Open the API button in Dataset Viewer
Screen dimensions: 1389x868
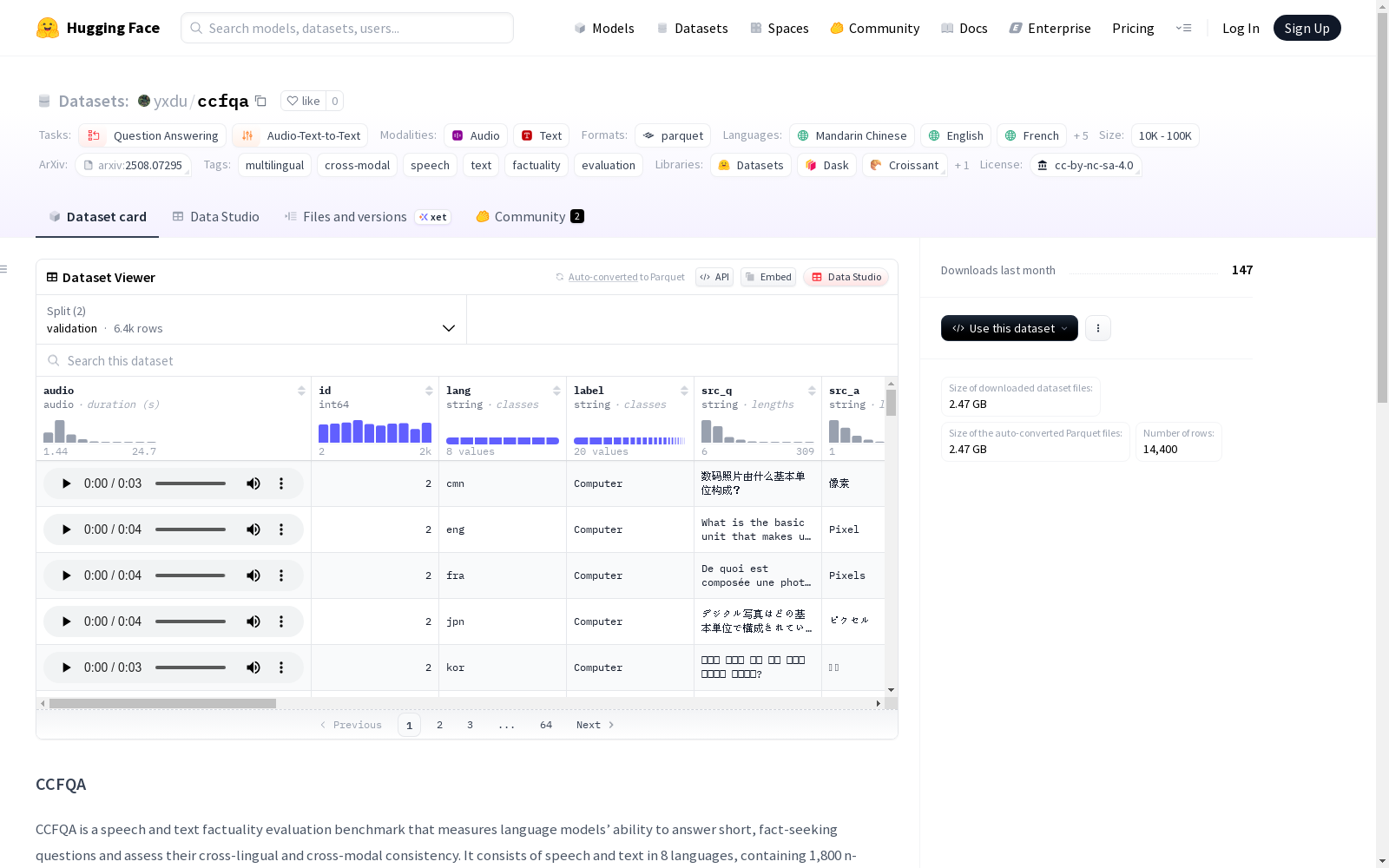click(x=714, y=277)
